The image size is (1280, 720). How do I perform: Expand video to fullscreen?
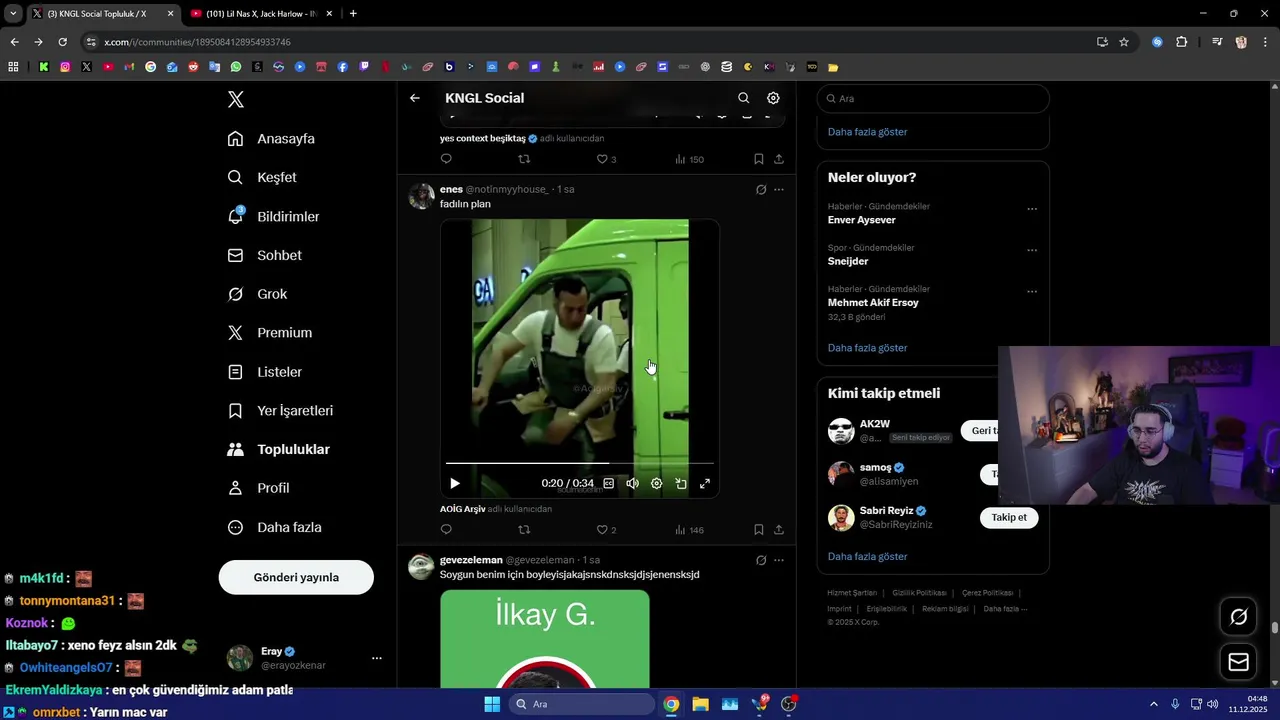click(705, 483)
